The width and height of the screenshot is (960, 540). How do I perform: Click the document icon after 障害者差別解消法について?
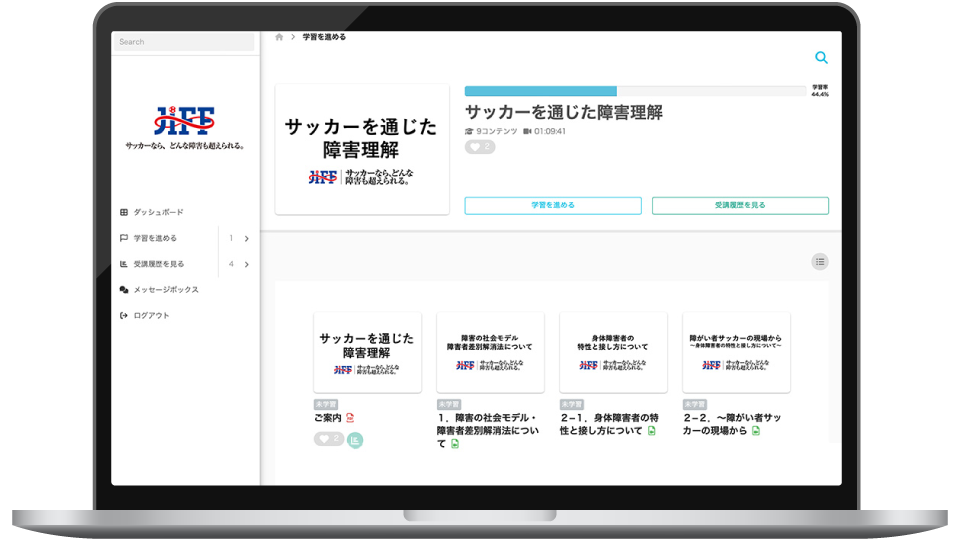[455, 444]
